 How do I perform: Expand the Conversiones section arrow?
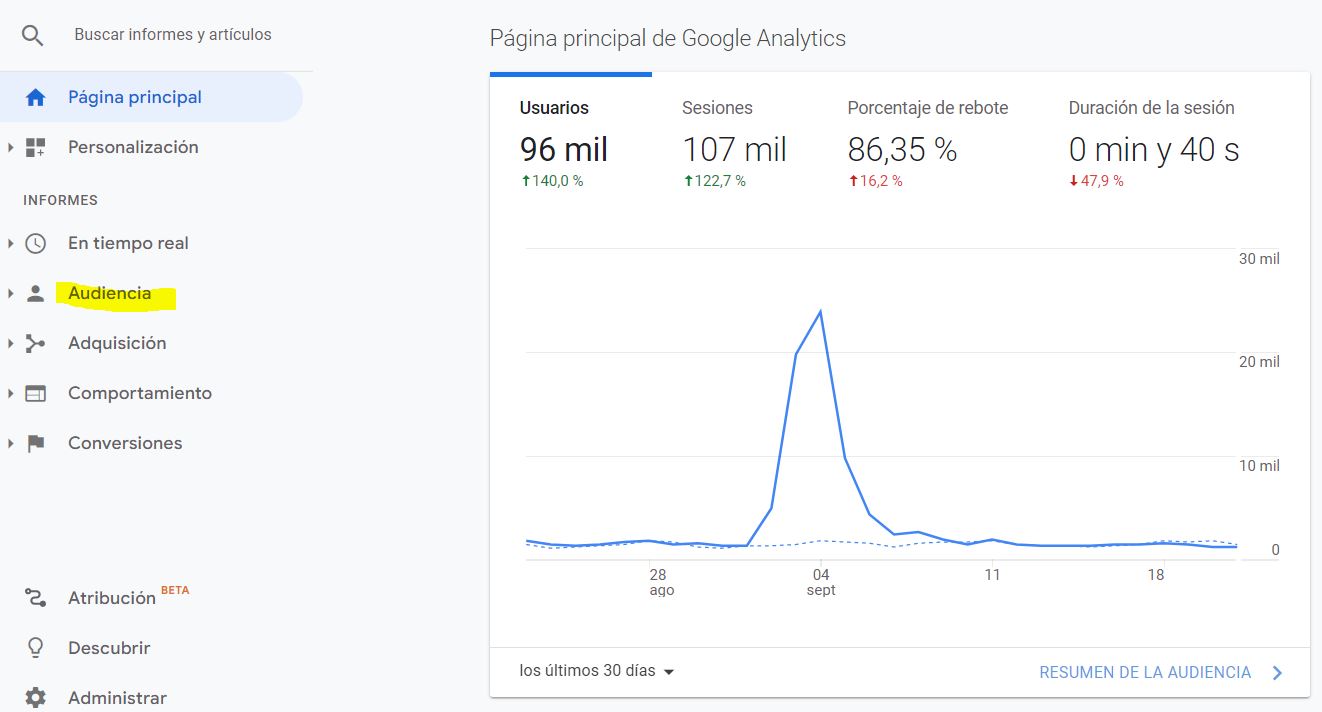[10, 443]
